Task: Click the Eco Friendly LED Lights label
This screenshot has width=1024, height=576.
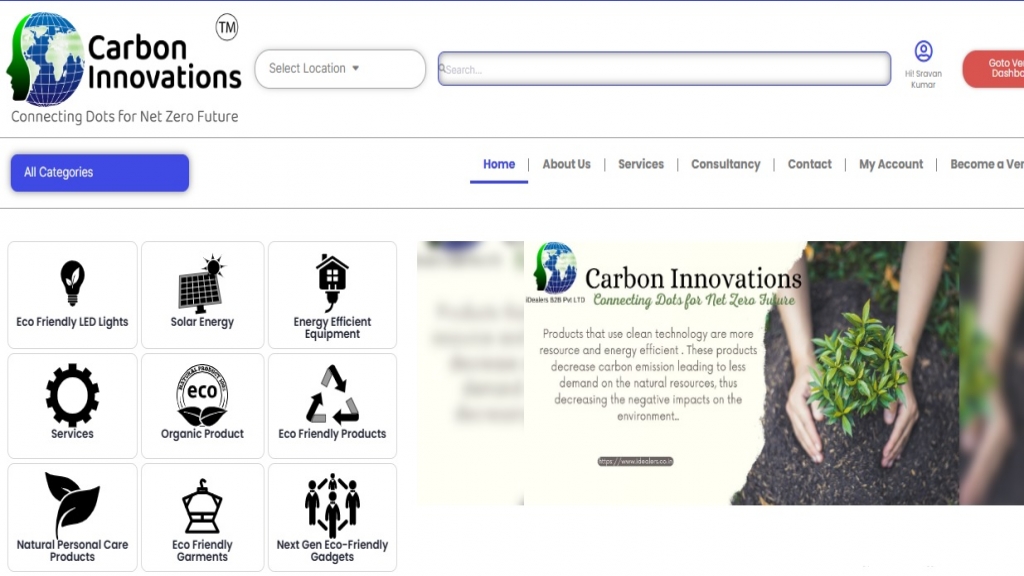Action: 72,322
